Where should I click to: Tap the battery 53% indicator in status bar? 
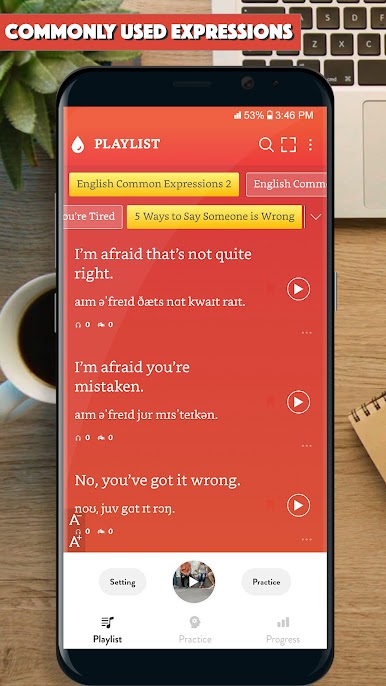(258, 116)
